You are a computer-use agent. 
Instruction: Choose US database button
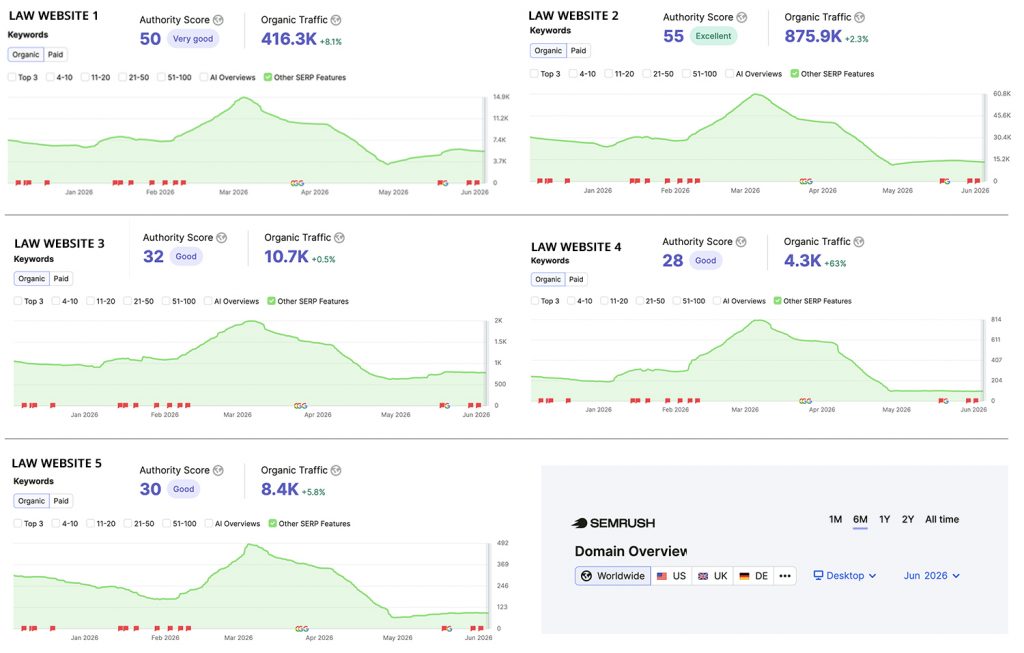pos(671,576)
